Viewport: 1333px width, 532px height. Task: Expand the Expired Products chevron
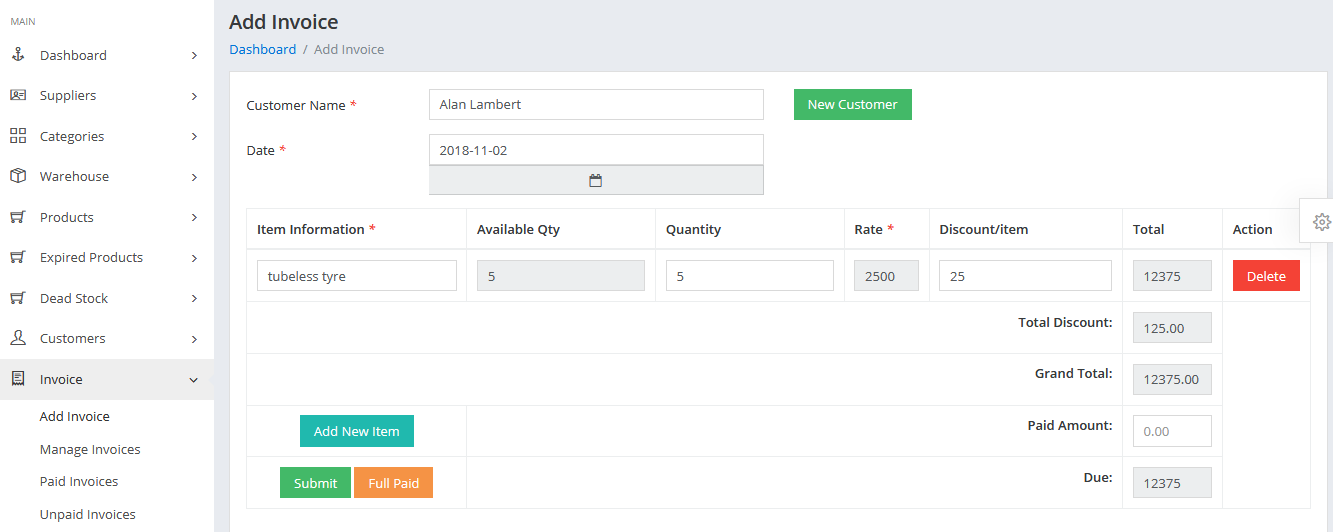[x=194, y=258]
